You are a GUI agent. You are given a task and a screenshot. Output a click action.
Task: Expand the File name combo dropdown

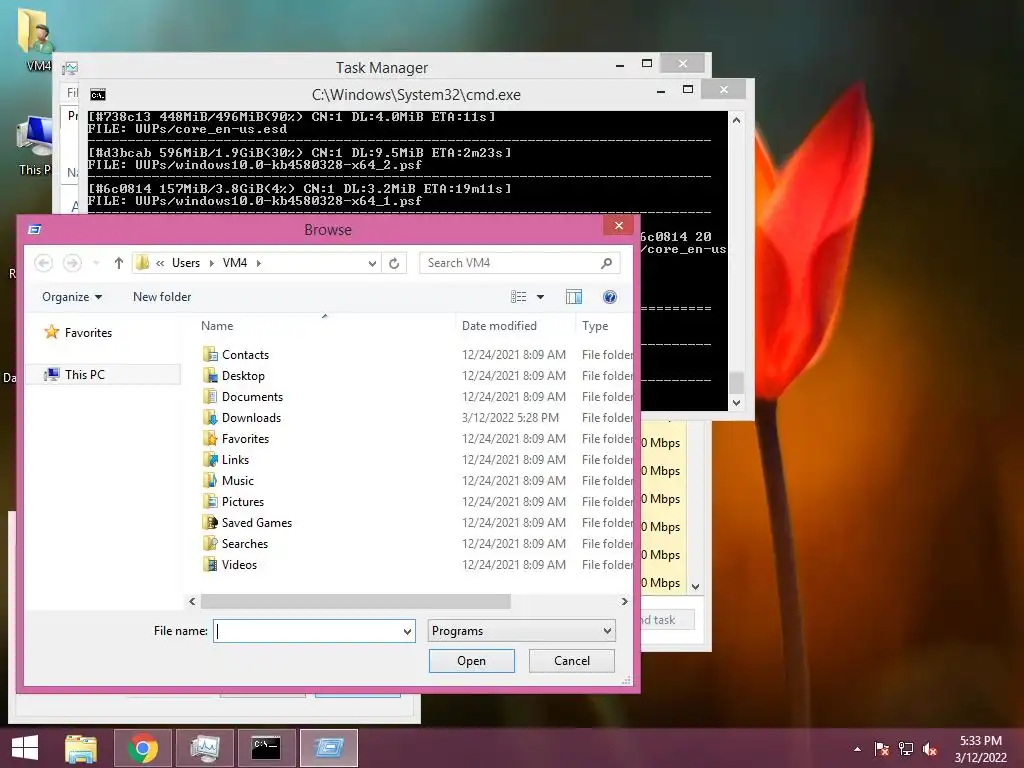[407, 632]
